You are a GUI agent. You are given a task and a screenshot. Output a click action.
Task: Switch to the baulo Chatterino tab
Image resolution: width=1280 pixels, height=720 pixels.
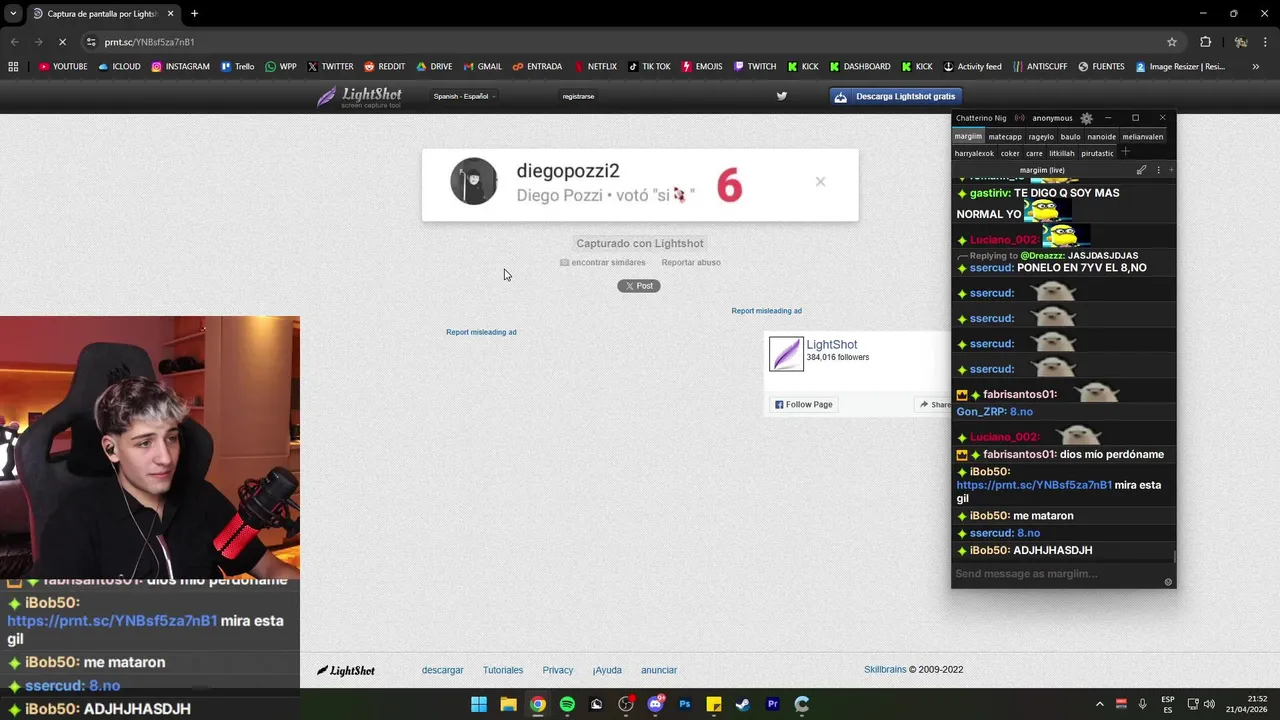coord(1071,137)
